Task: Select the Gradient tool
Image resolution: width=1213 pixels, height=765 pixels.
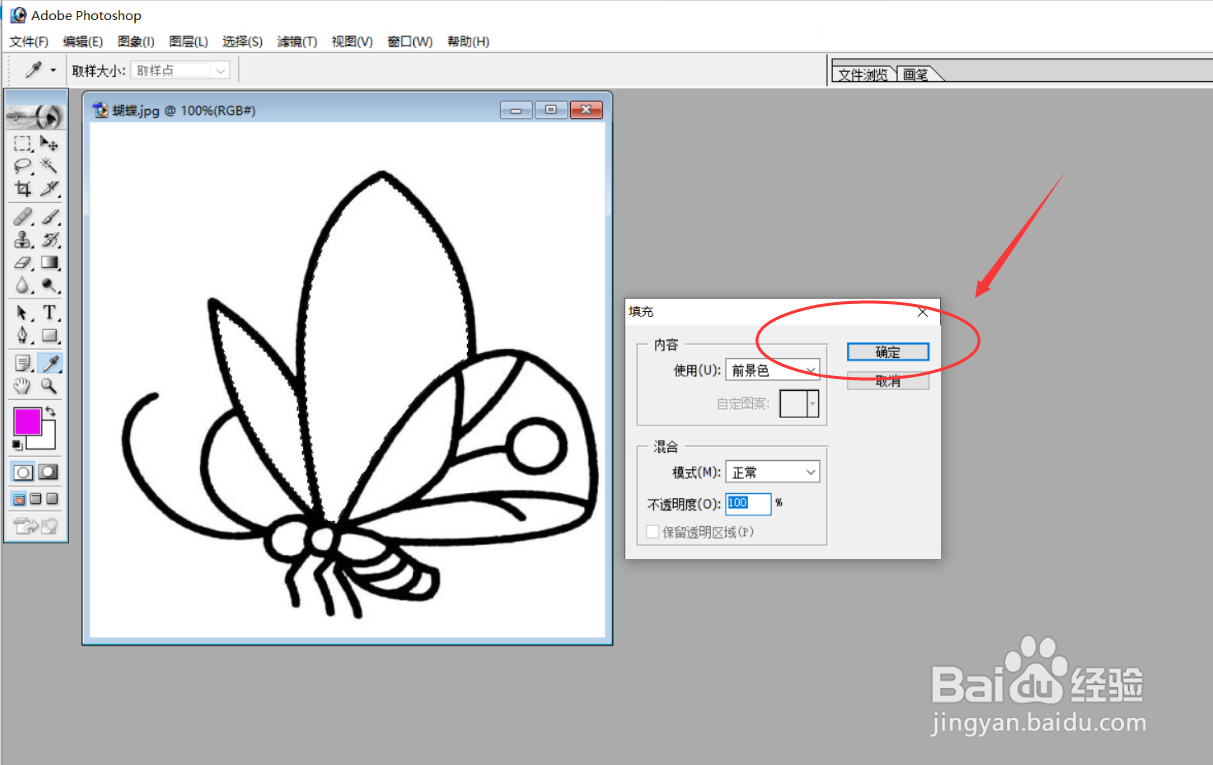Action: pyautogui.click(x=49, y=262)
